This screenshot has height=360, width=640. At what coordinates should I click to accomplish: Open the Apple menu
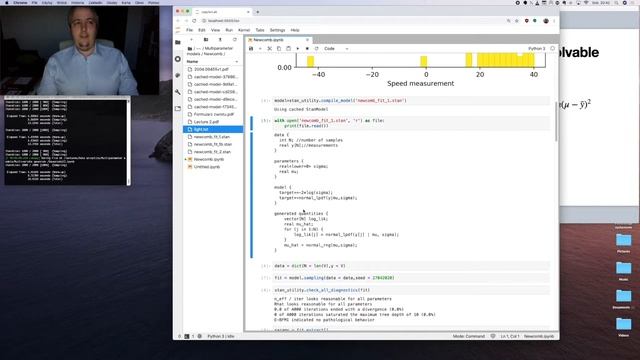(x=7, y=2)
